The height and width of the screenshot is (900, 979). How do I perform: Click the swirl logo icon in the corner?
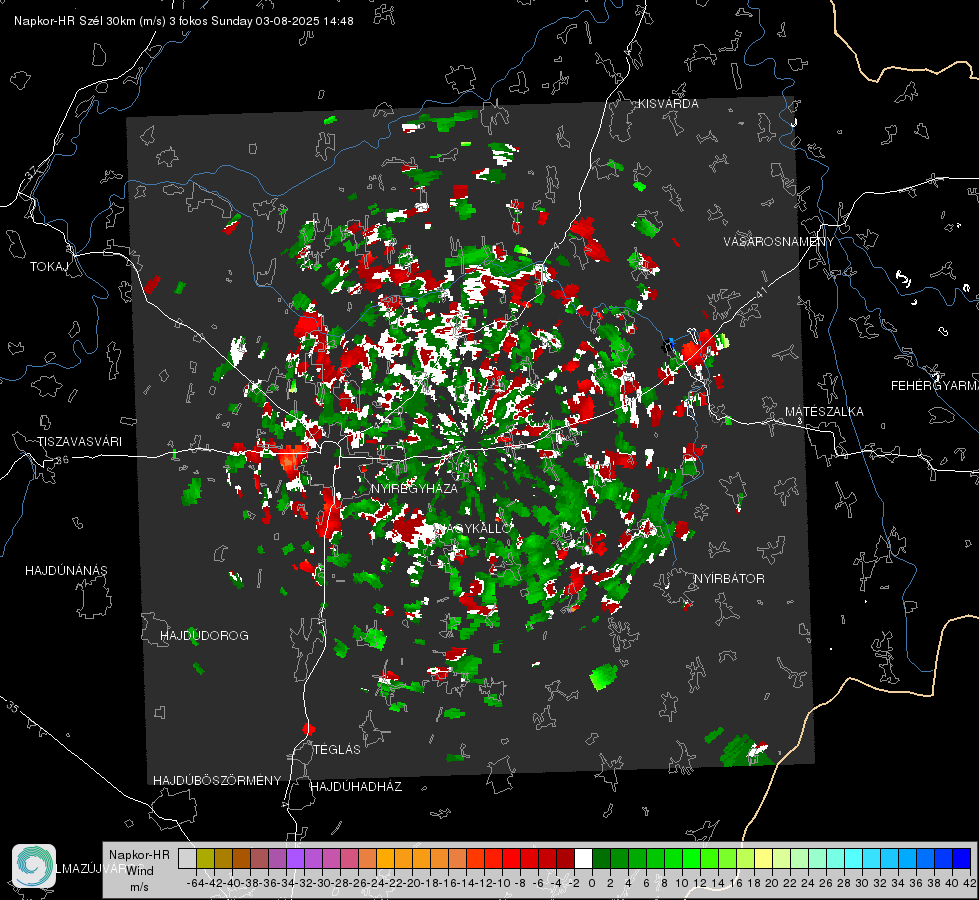pyautogui.click(x=34, y=866)
